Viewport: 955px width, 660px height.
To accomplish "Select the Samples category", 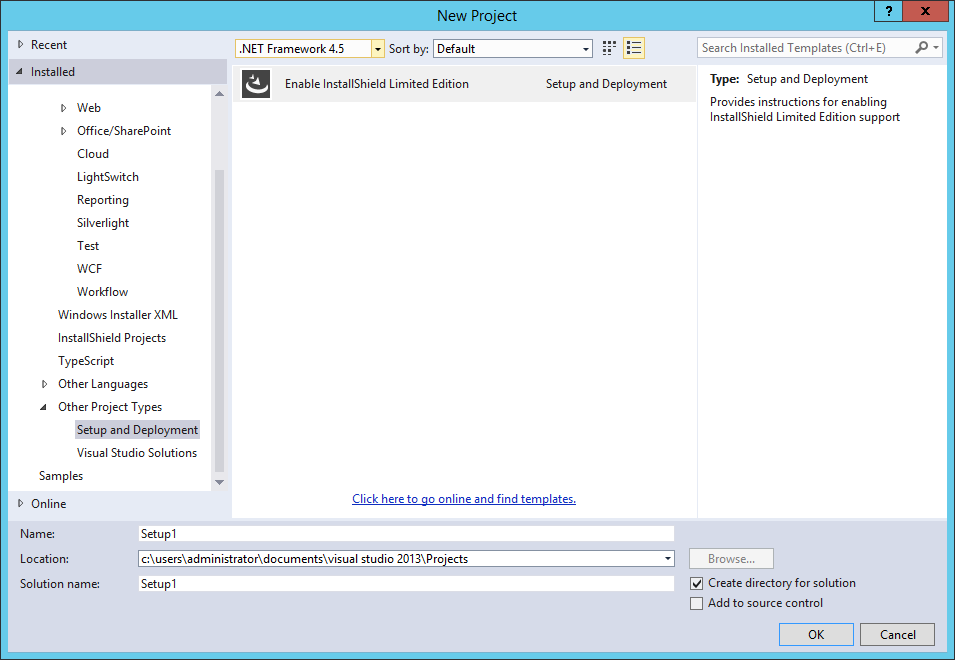I will click(x=61, y=476).
